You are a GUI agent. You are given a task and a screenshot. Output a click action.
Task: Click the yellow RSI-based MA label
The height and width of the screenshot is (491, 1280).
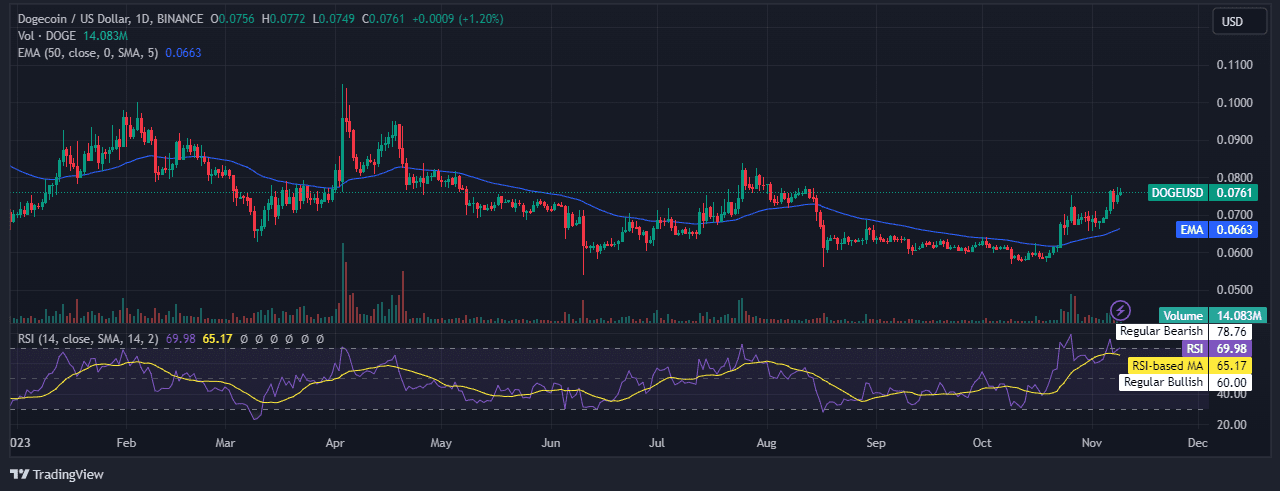[1168, 366]
